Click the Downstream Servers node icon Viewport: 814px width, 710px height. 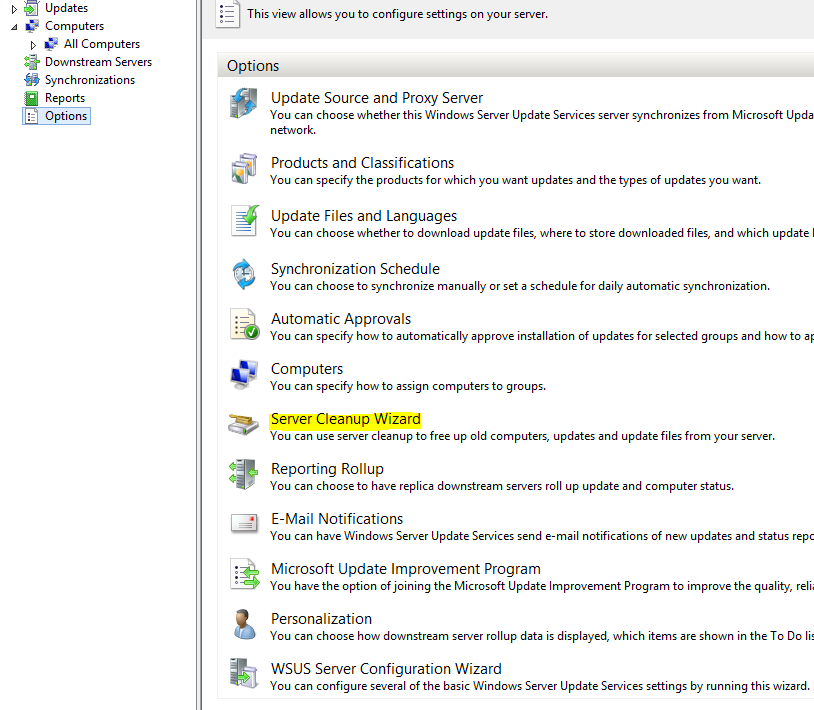point(32,62)
